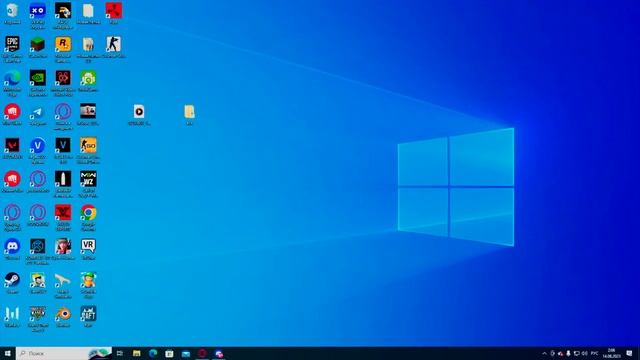Open the black square V shortcut
Viewport: 640px width, 360px height.
(x=63, y=145)
